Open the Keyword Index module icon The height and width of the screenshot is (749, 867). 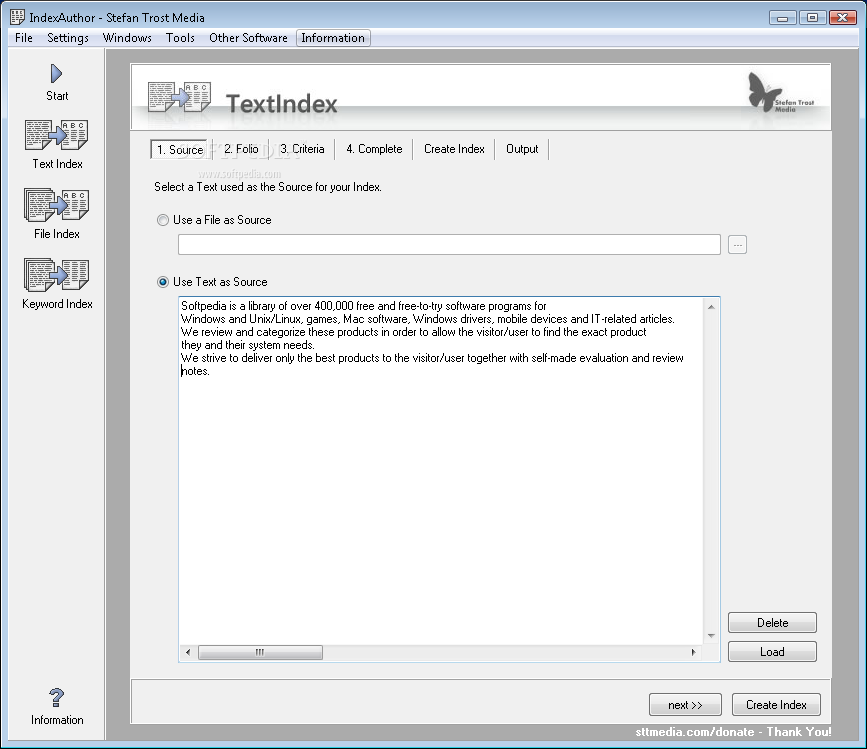point(56,275)
